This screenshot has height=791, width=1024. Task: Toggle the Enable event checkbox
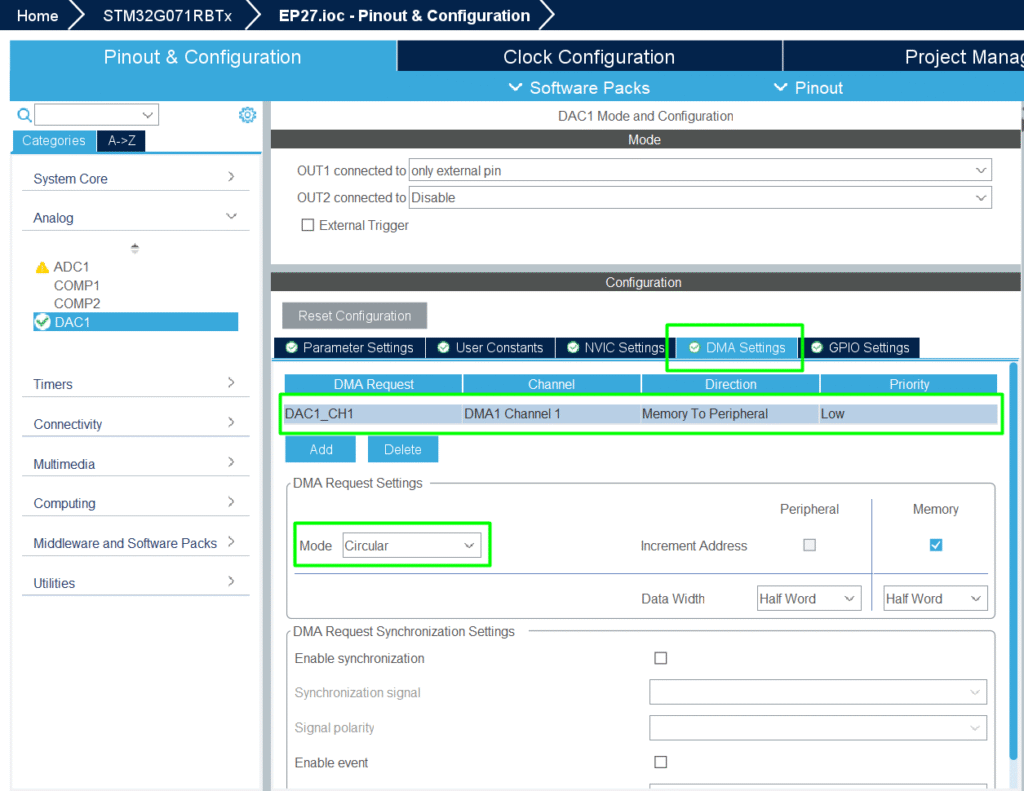[x=660, y=762]
